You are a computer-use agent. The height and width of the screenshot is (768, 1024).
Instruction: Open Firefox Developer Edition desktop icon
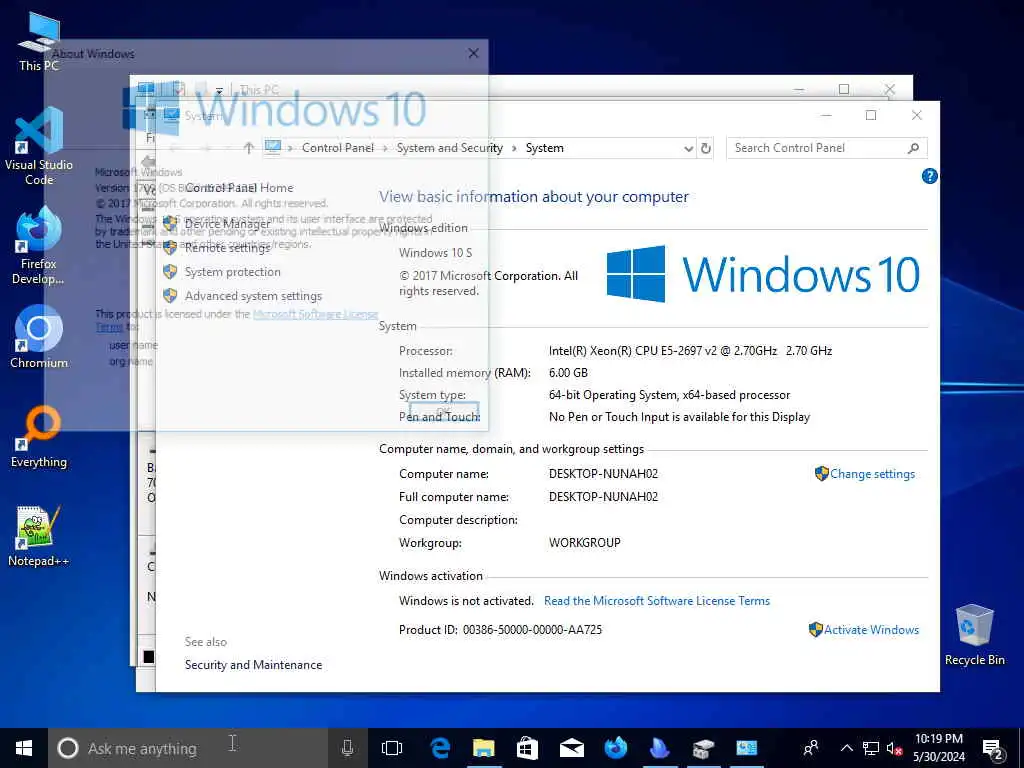pyautogui.click(x=39, y=246)
